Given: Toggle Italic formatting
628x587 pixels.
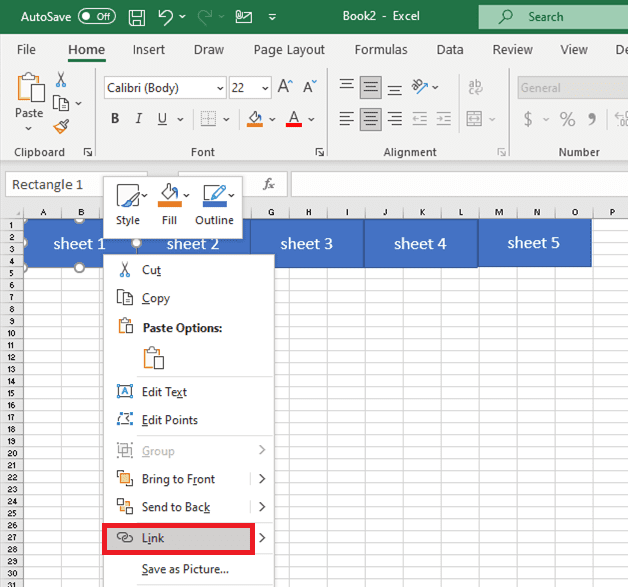Looking at the screenshot, I should pyautogui.click(x=139, y=119).
